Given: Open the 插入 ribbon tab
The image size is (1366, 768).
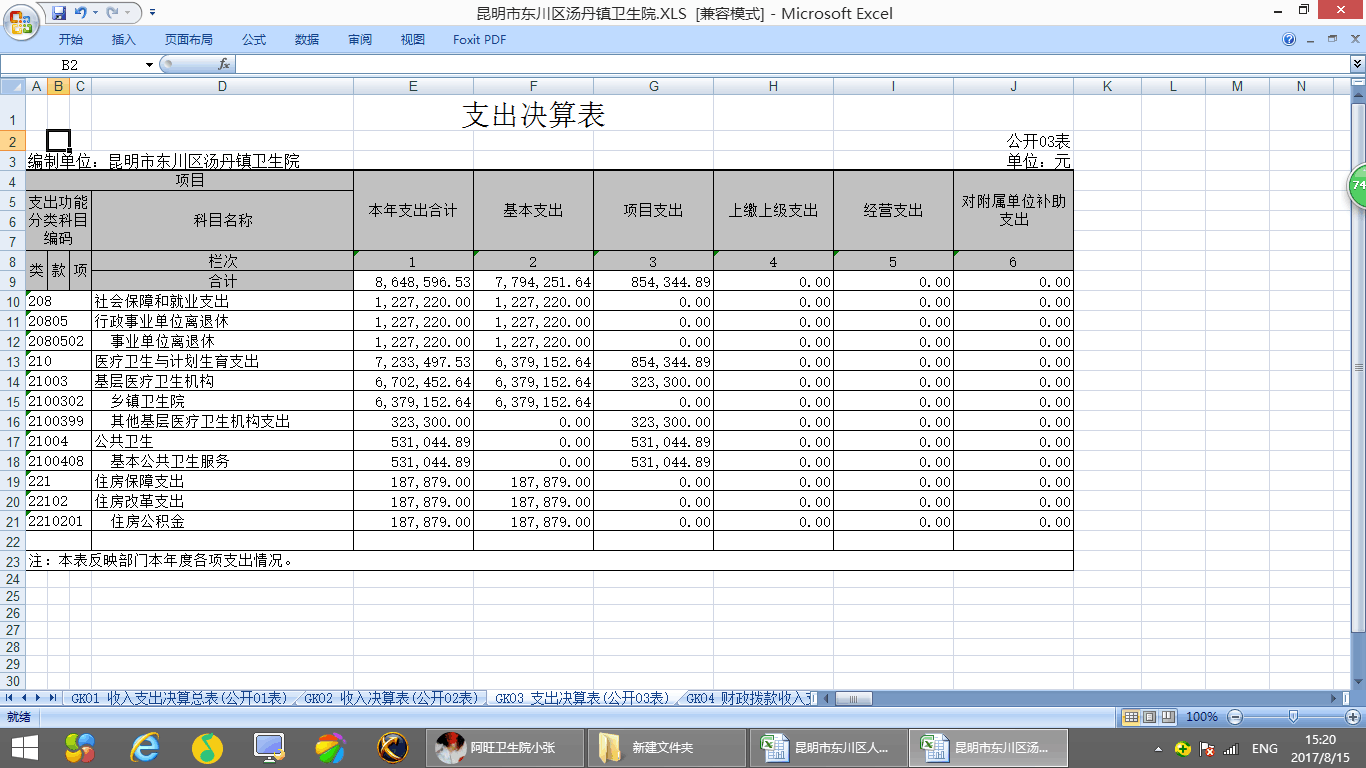Looking at the screenshot, I should click(124, 40).
